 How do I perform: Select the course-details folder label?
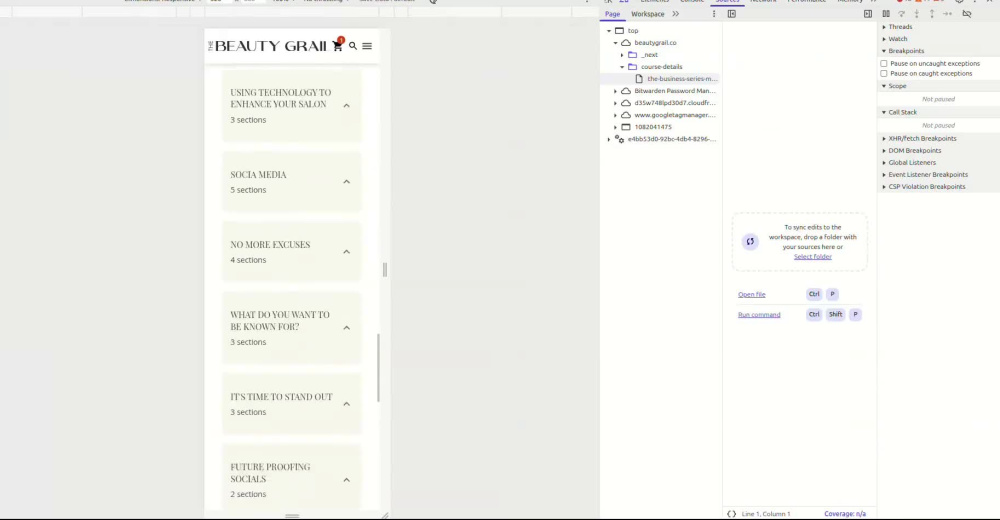coord(661,66)
